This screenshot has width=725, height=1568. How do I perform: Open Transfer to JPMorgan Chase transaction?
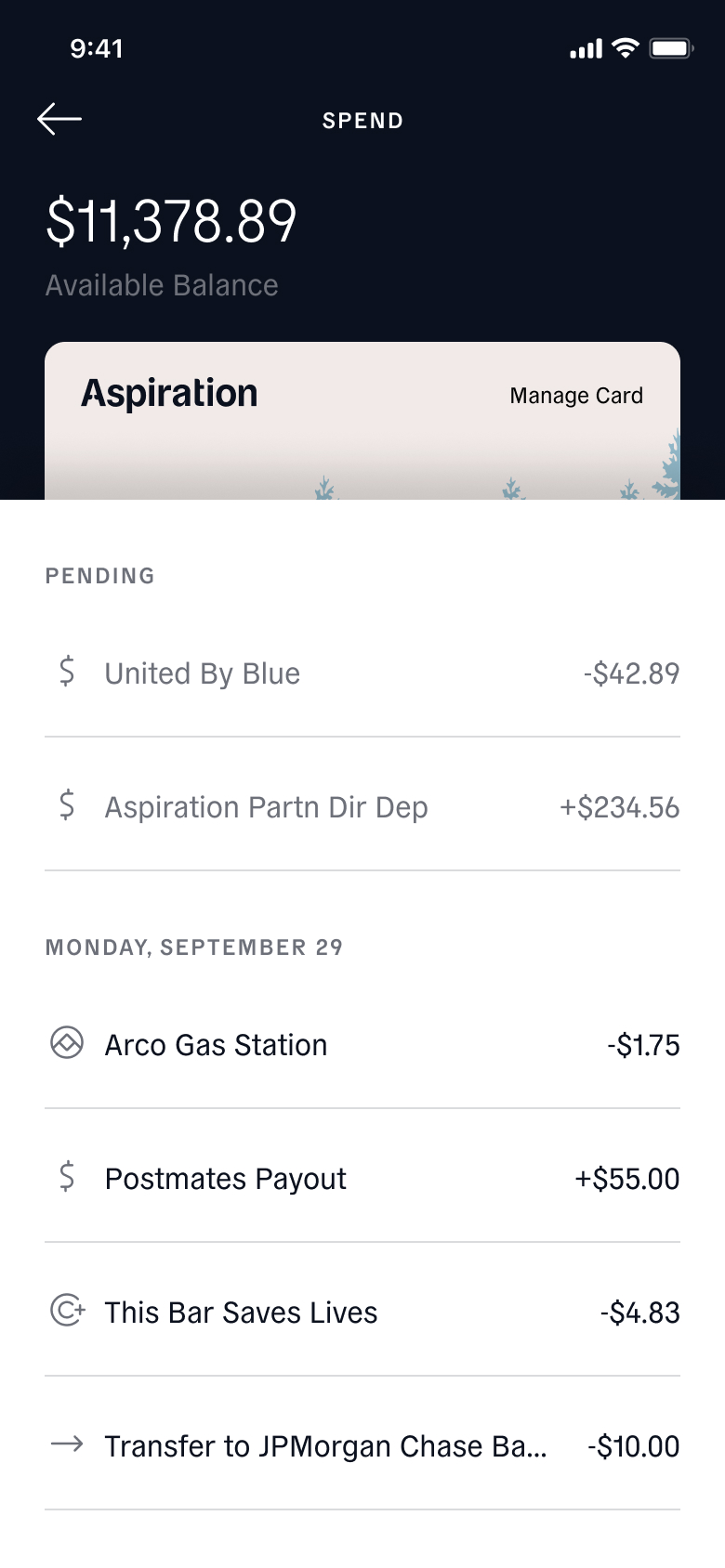[x=362, y=1444]
